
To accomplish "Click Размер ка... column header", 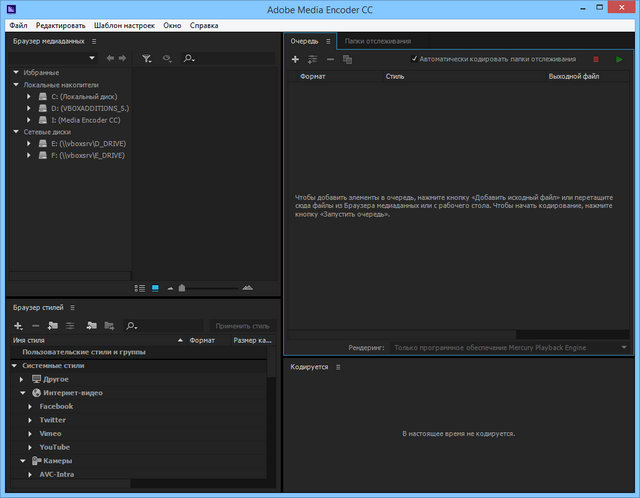I will click(x=252, y=340).
